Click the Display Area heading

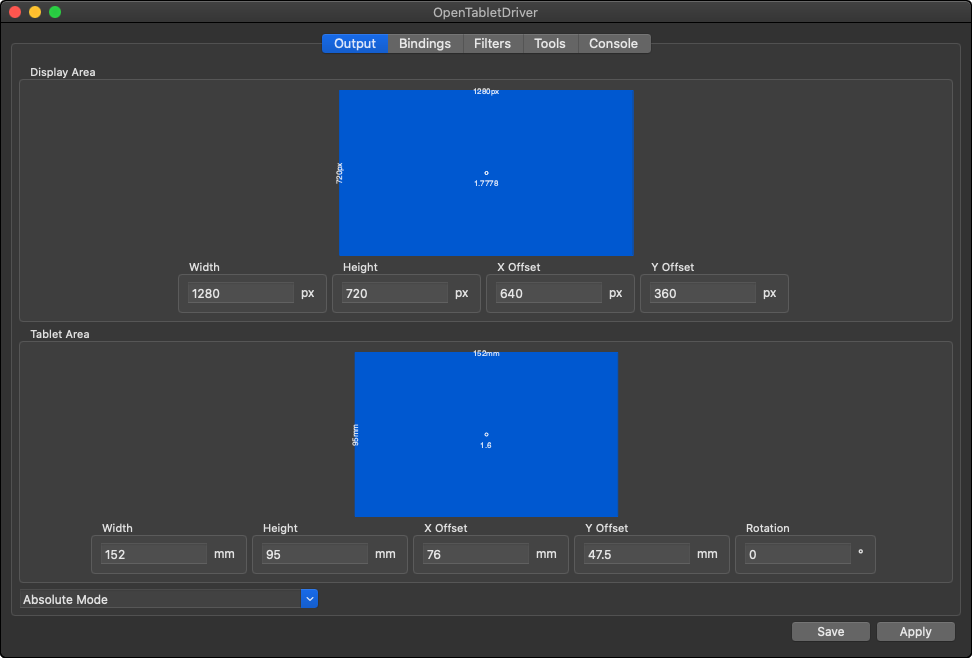[x=63, y=72]
